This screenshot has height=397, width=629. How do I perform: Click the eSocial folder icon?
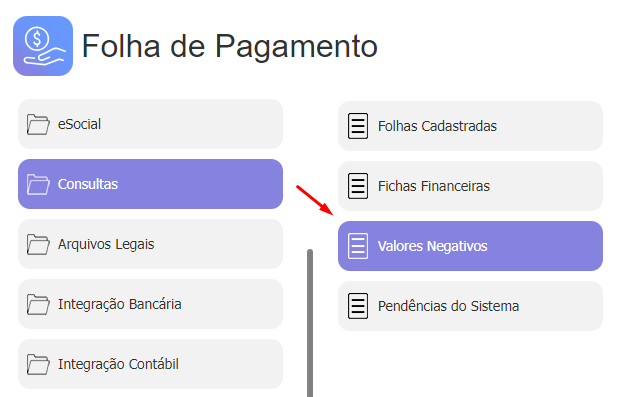click(x=38, y=124)
